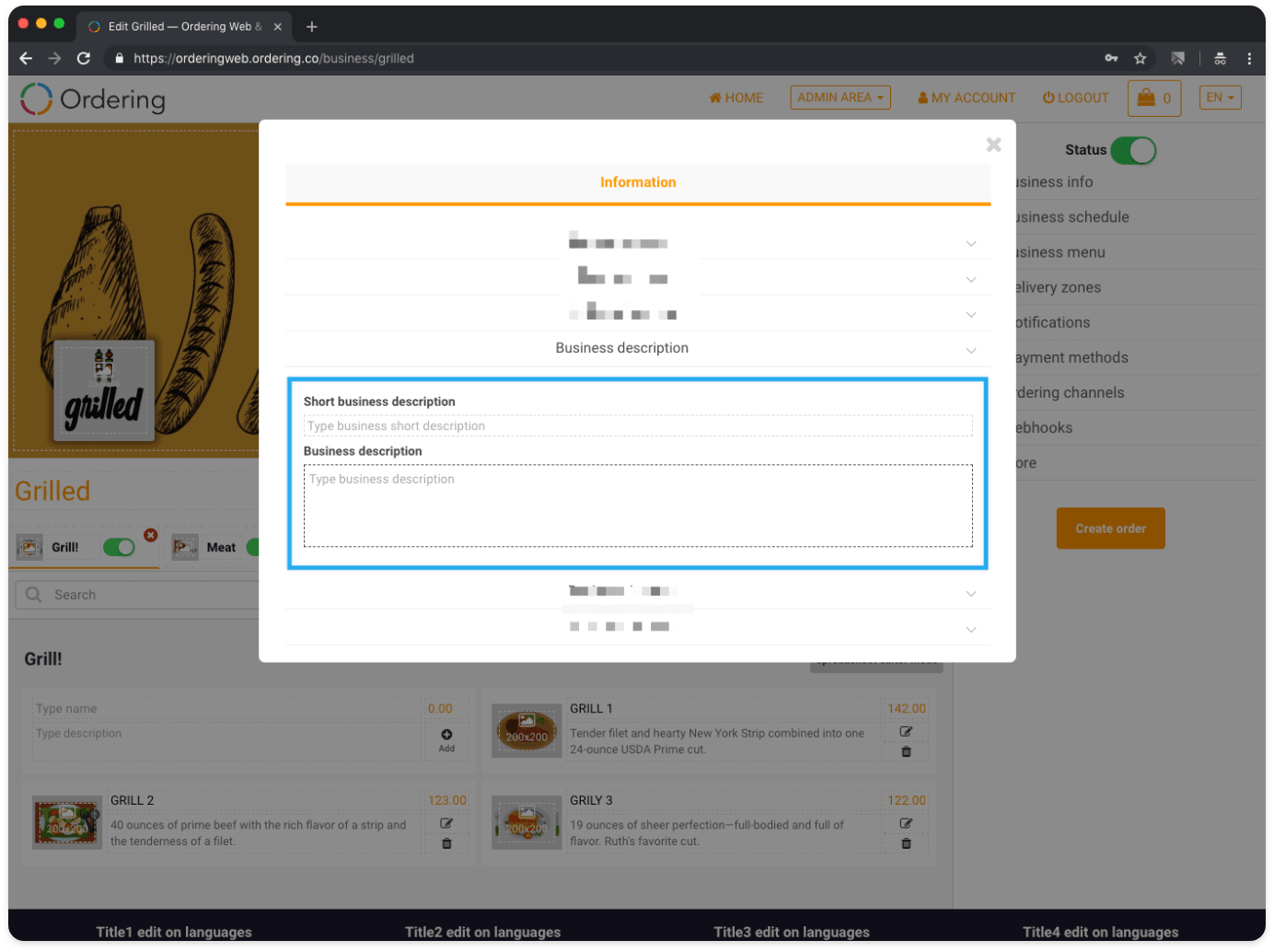Click the address bar URL
Viewport: 1274px width, 952px height.
[273, 58]
